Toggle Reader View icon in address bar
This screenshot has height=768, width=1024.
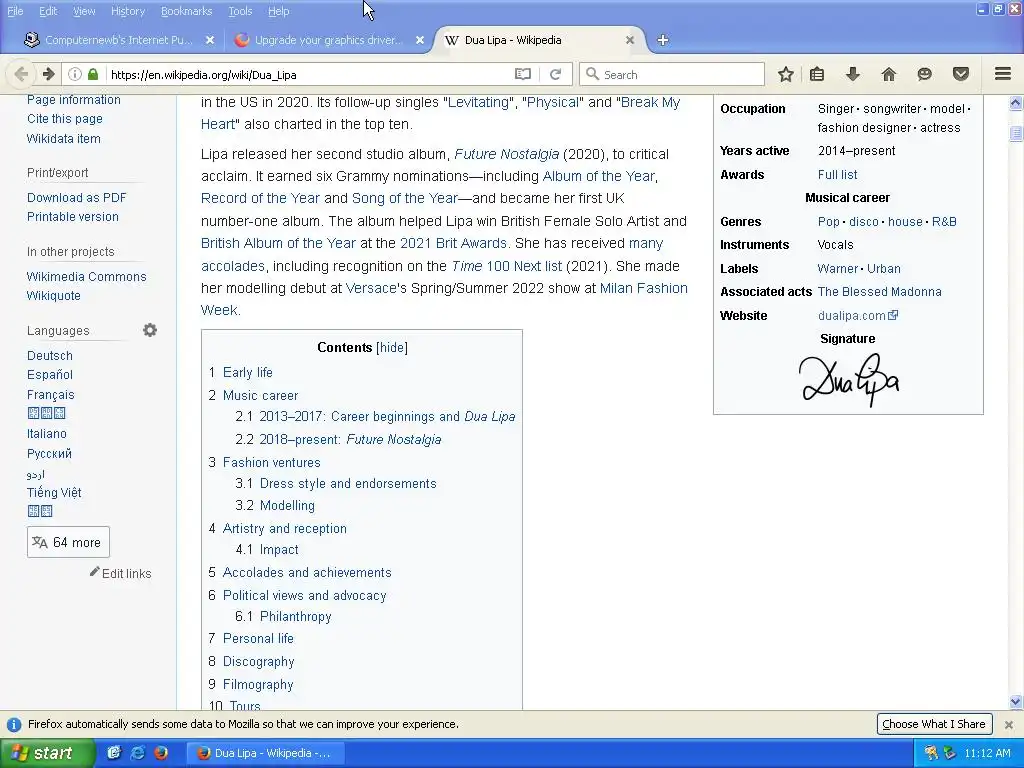pos(522,74)
